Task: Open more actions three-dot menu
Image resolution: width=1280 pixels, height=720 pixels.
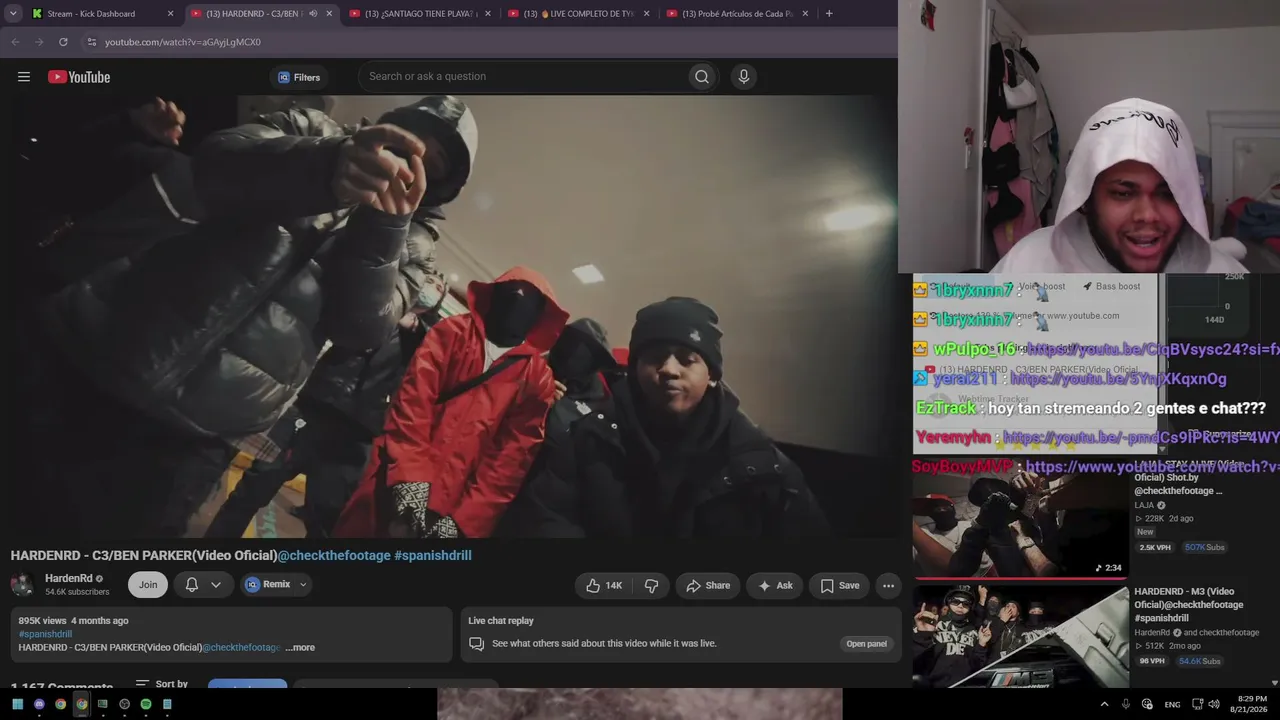Action: (888, 586)
